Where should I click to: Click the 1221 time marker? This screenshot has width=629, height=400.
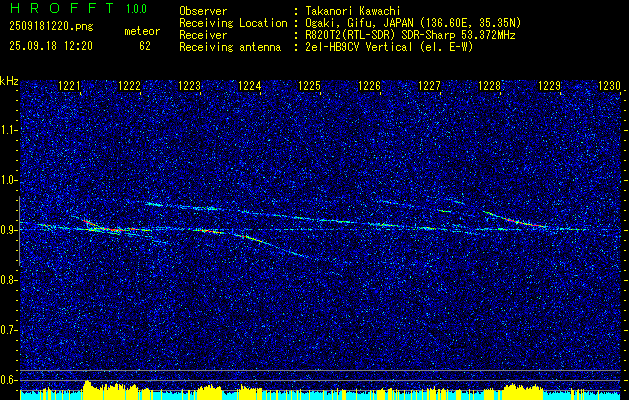point(69,85)
